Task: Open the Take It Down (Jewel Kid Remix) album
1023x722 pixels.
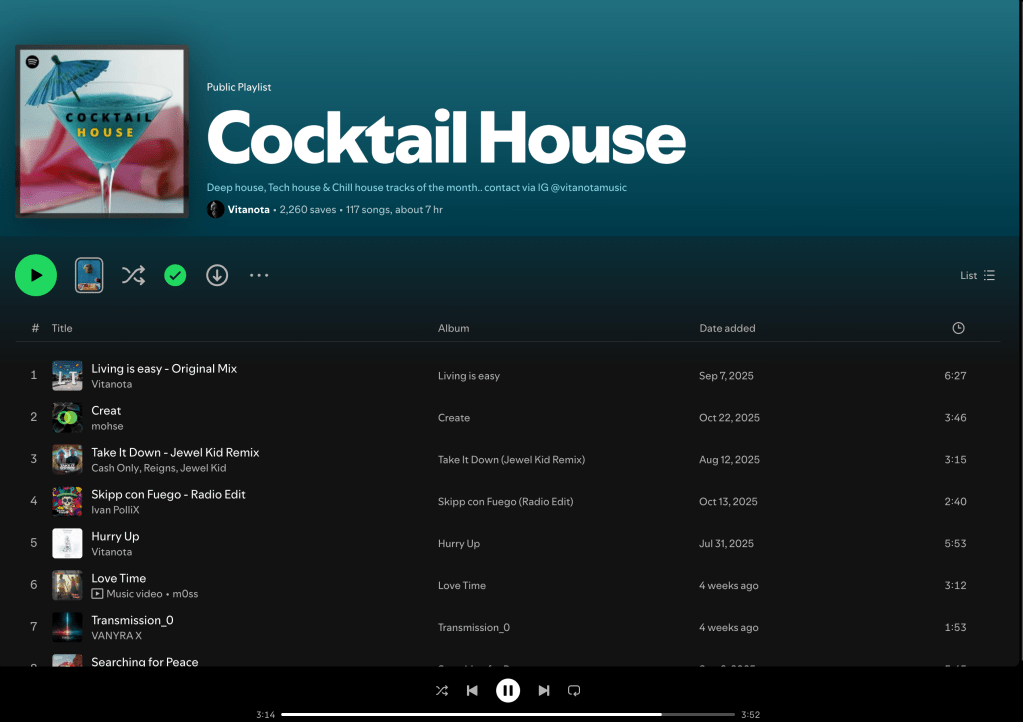Action: [x=512, y=459]
